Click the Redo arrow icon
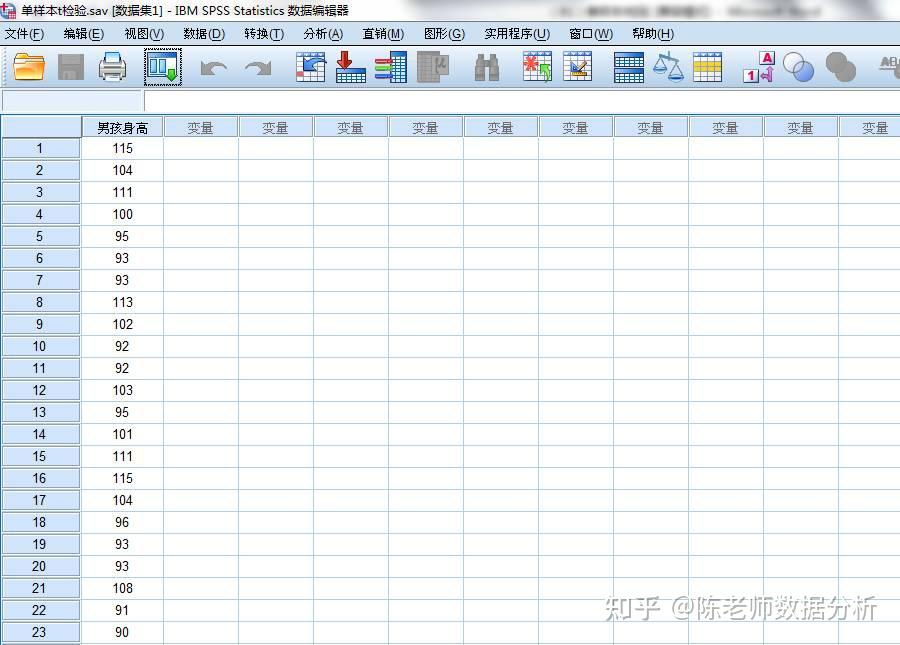The height and width of the screenshot is (645, 900). 257,66
